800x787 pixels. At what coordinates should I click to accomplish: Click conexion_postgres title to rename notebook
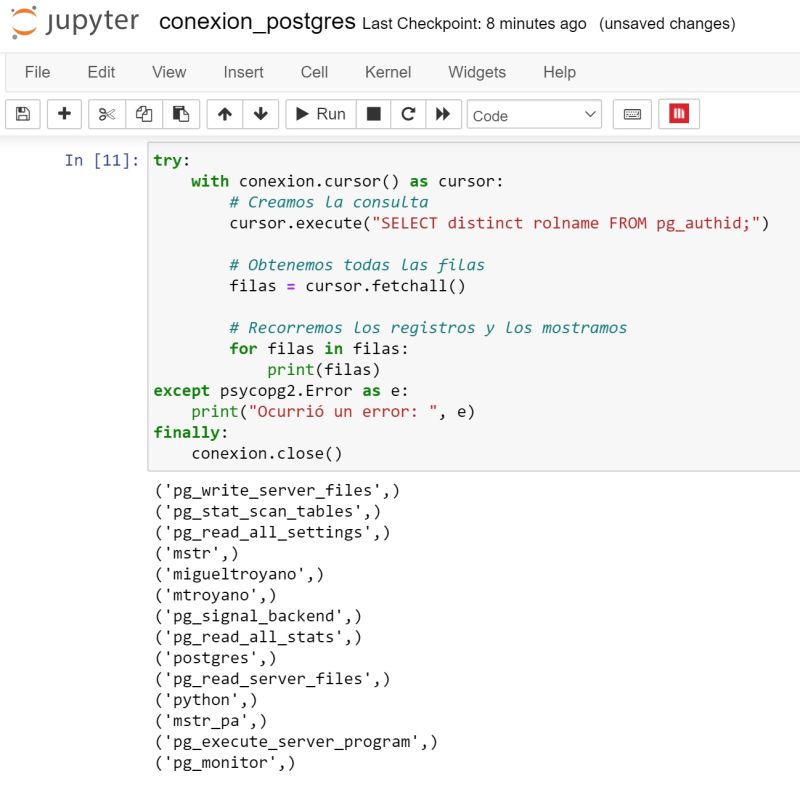[258, 20]
